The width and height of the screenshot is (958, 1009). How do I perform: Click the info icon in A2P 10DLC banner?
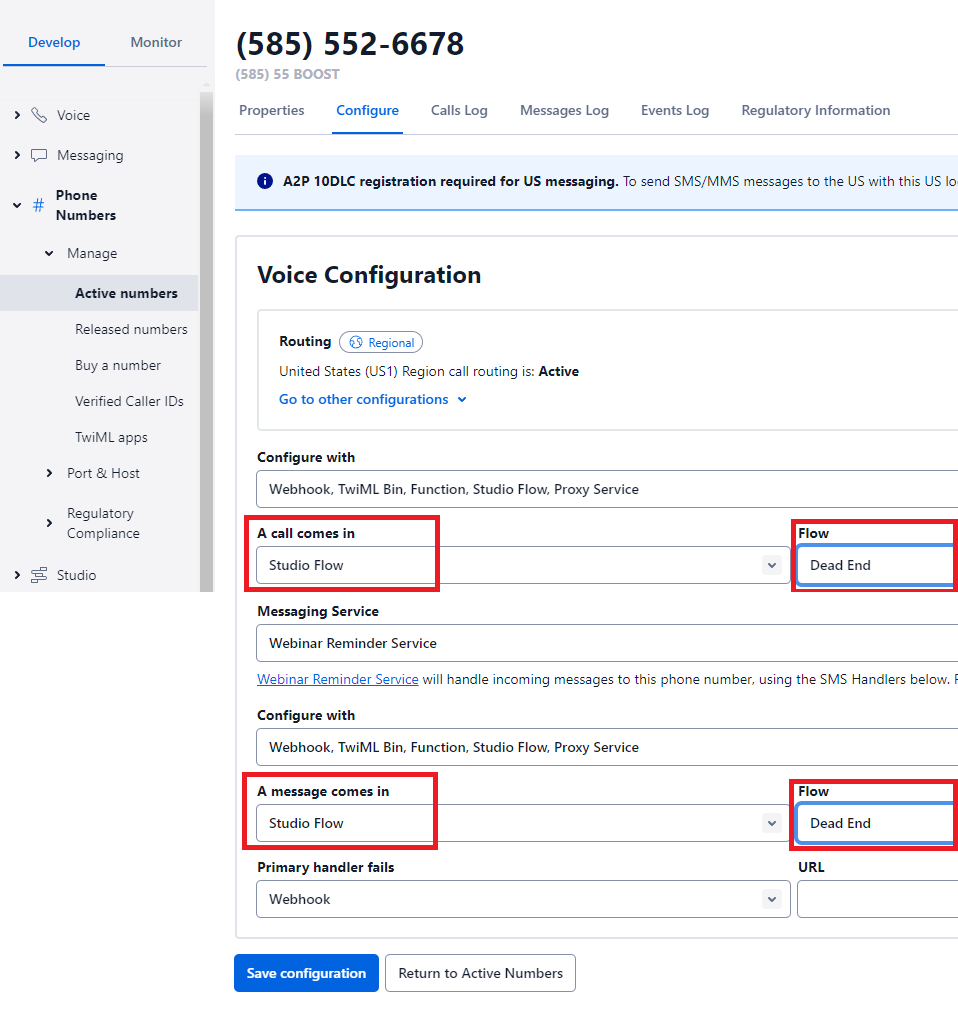(x=265, y=181)
